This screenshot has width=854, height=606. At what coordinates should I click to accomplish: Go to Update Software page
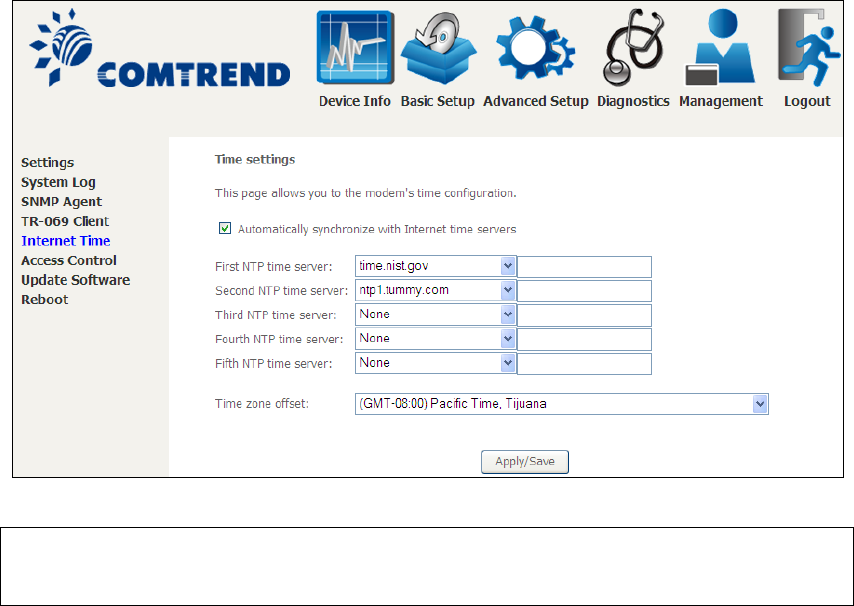click(x=76, y=280)
